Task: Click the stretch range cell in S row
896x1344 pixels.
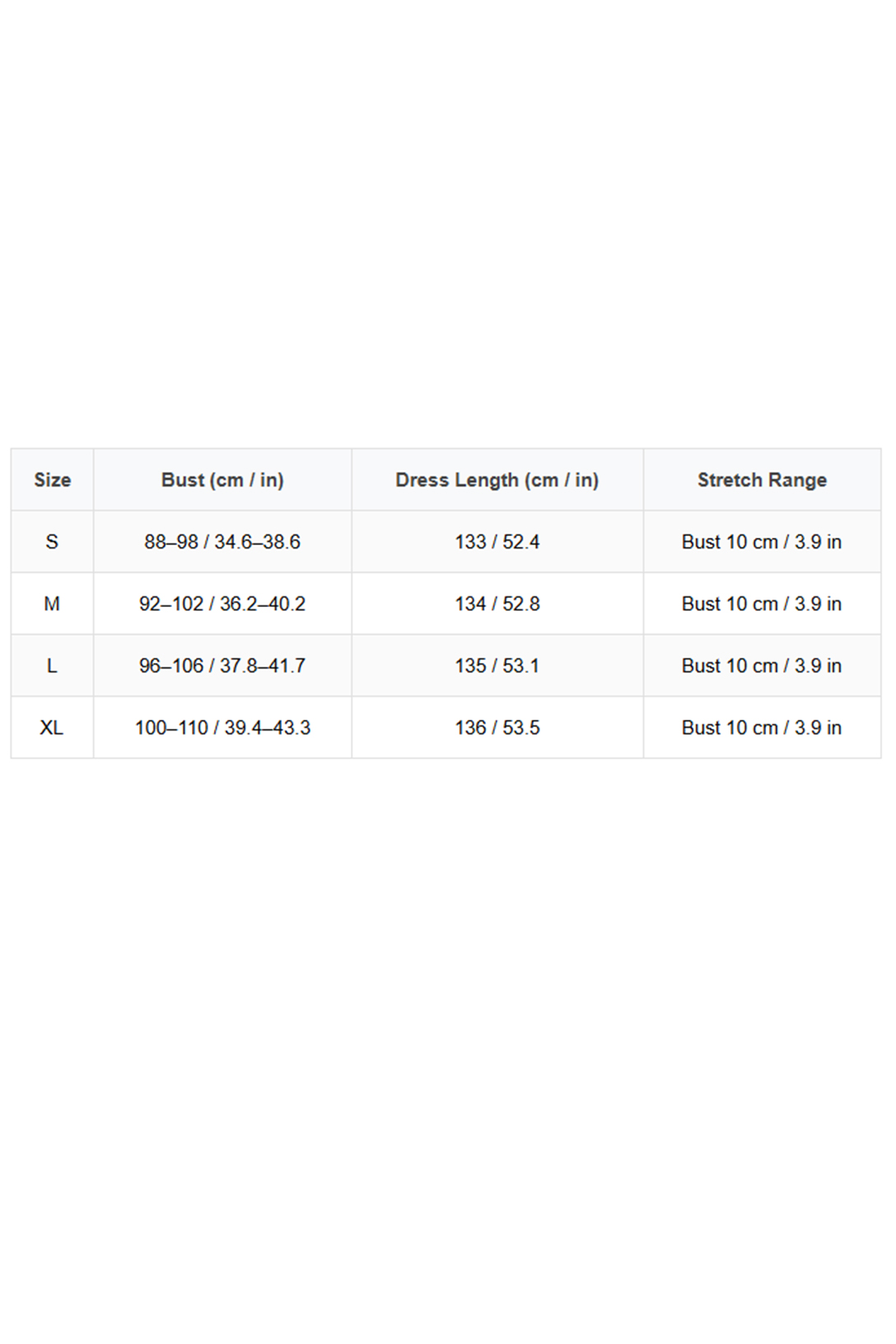Action: (x=762, y=542)
